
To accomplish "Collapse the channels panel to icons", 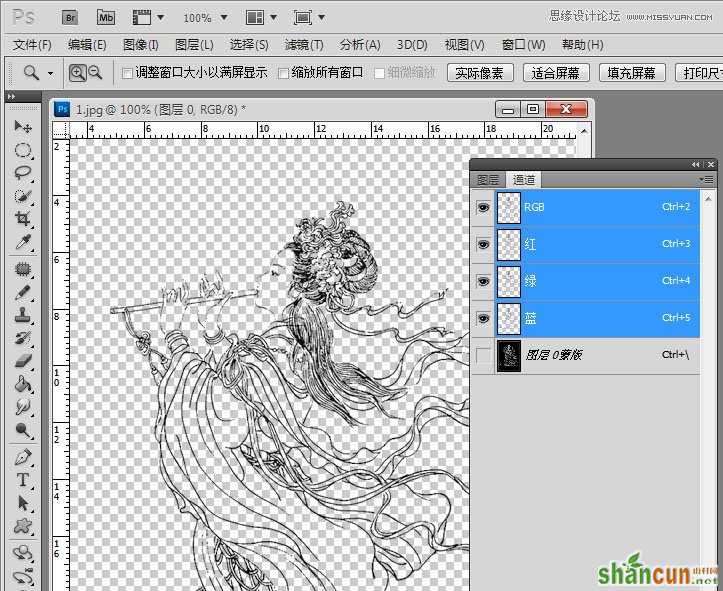I will click(695, 165).
